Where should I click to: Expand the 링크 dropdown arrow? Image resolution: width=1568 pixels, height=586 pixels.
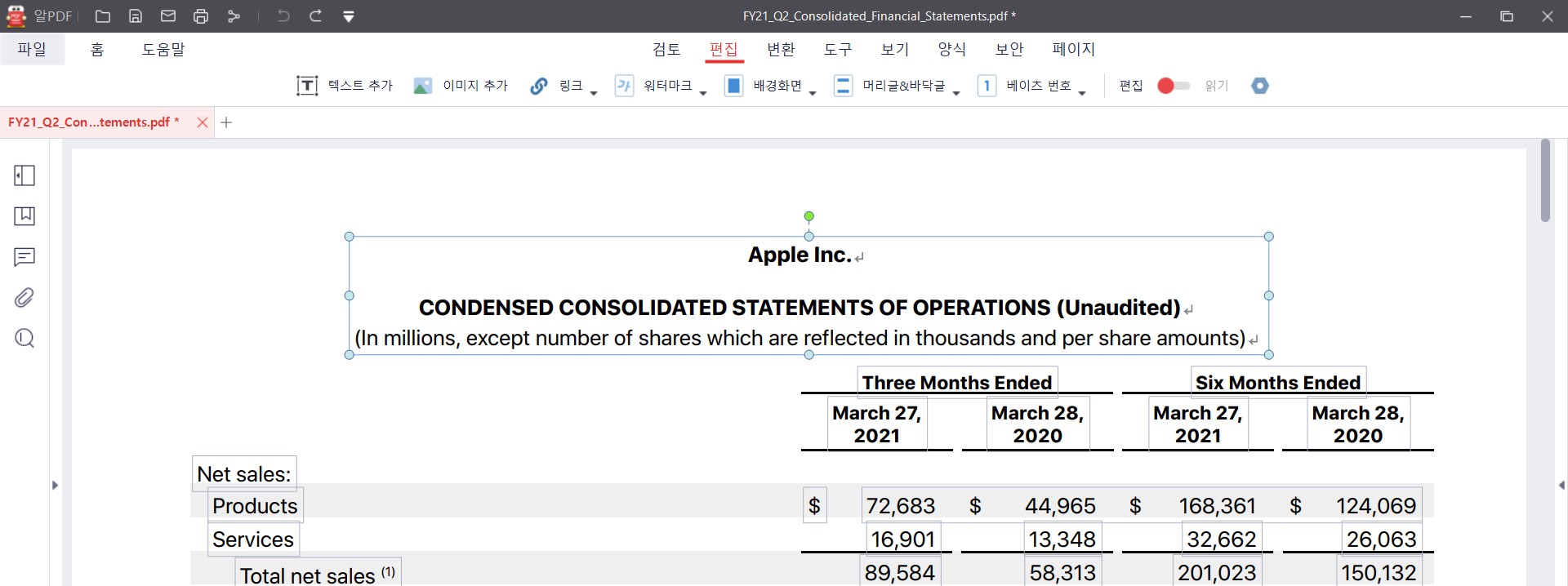tap(594, 93)
